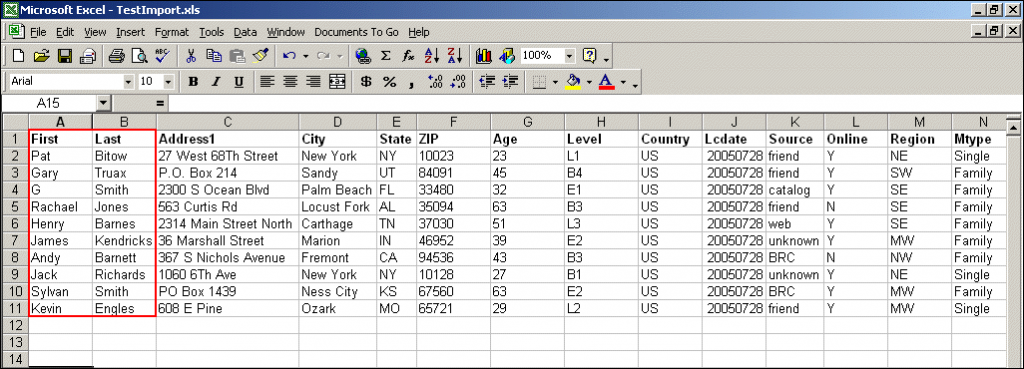This screenshot has height=369, width=1024.
Task: Select cell with 2314 Main Street North
Action: point(227,224)
